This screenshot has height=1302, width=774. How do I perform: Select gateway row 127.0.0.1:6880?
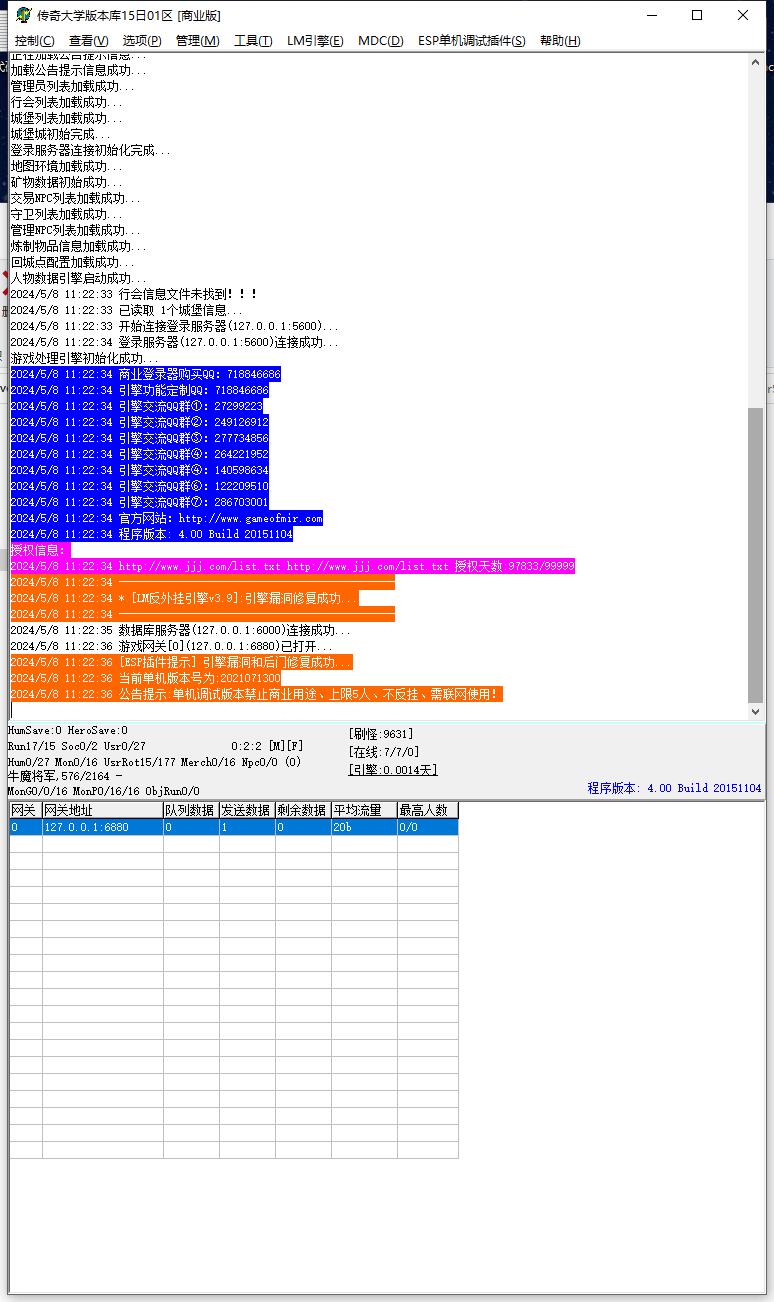click(234, 827)
